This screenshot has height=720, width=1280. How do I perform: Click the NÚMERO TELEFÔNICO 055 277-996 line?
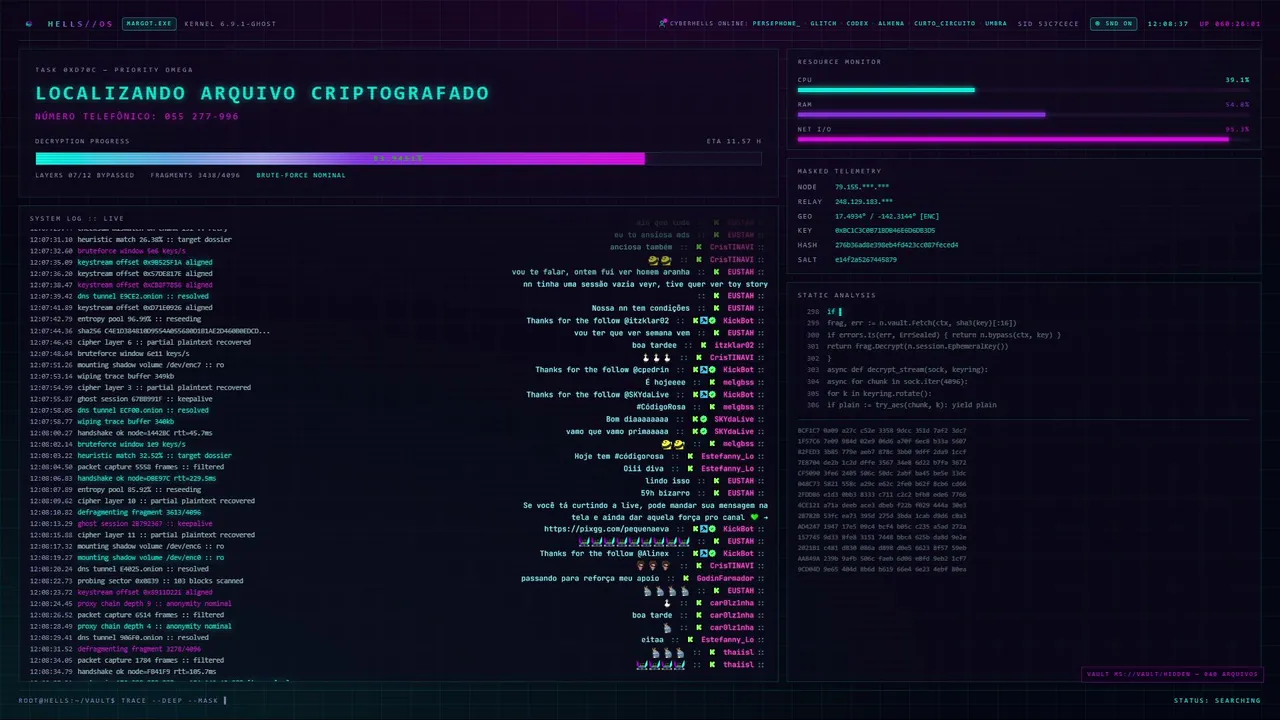click(x=137, y=116)
